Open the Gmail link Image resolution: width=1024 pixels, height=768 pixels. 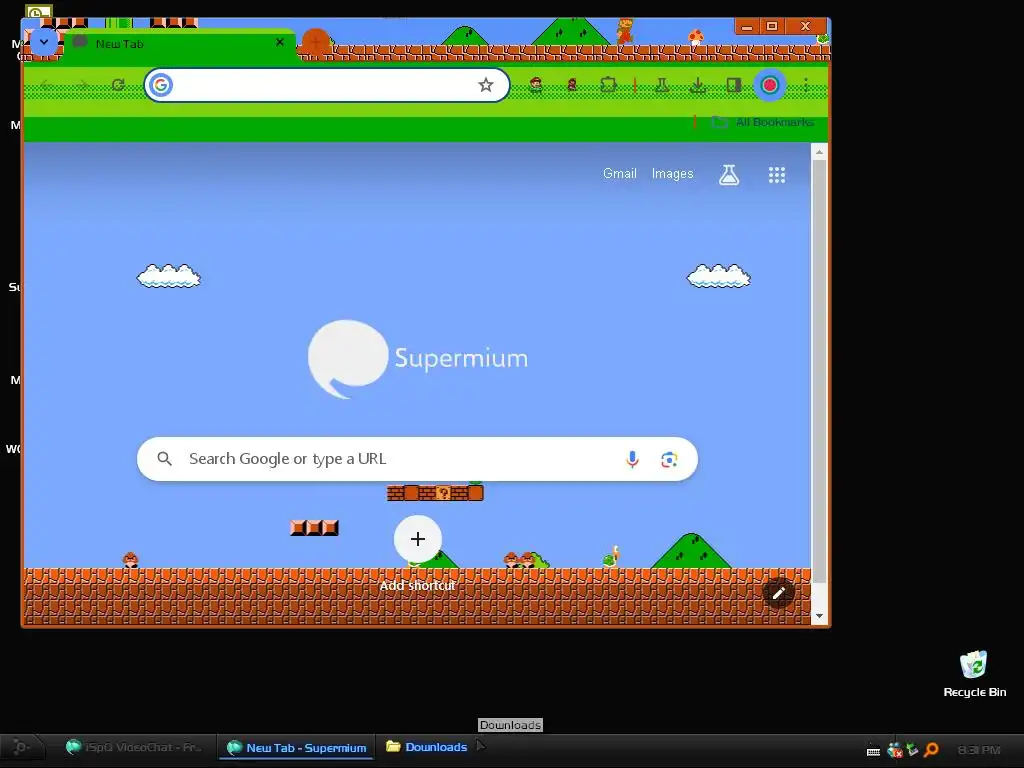(620, 174)
